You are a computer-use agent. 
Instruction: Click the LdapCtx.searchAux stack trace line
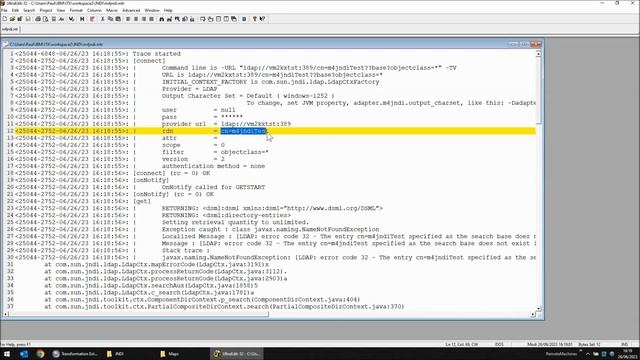(151, 285)
